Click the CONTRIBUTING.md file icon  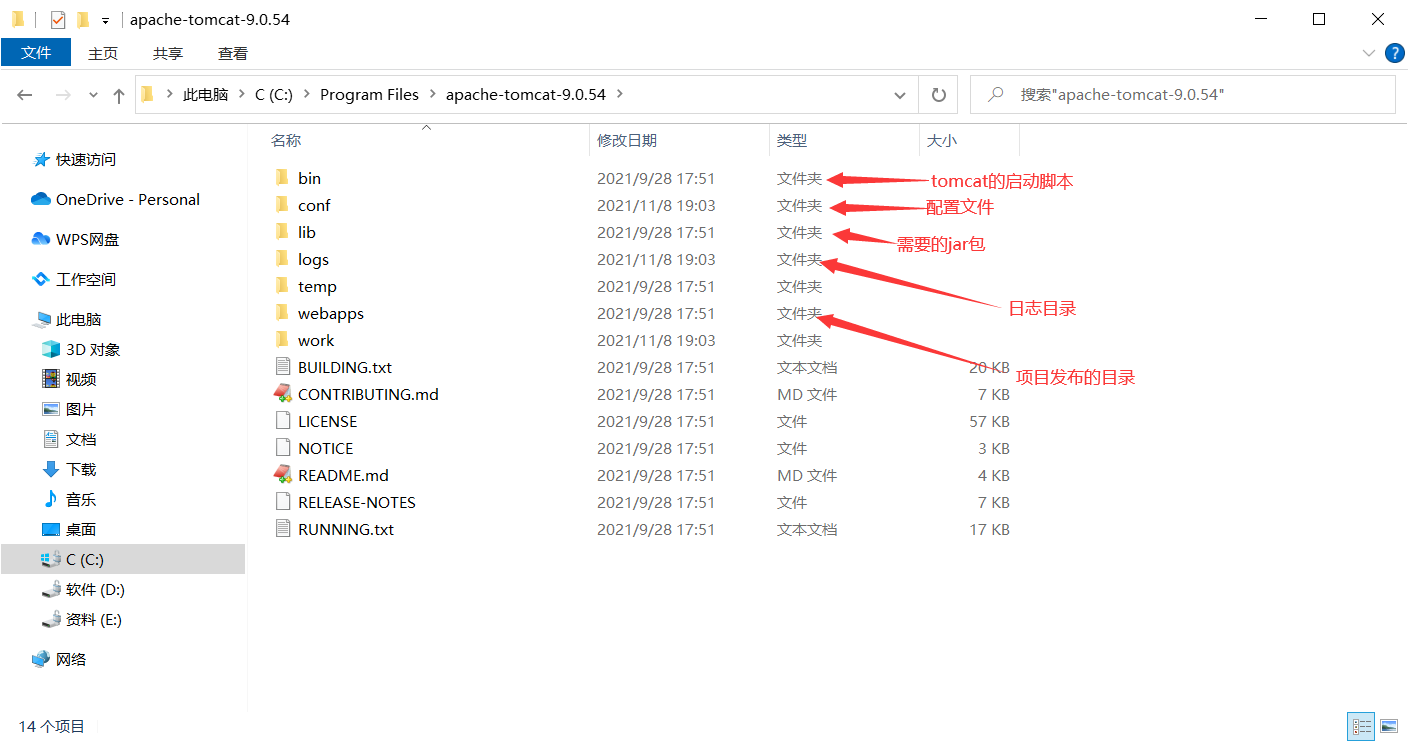281,394
